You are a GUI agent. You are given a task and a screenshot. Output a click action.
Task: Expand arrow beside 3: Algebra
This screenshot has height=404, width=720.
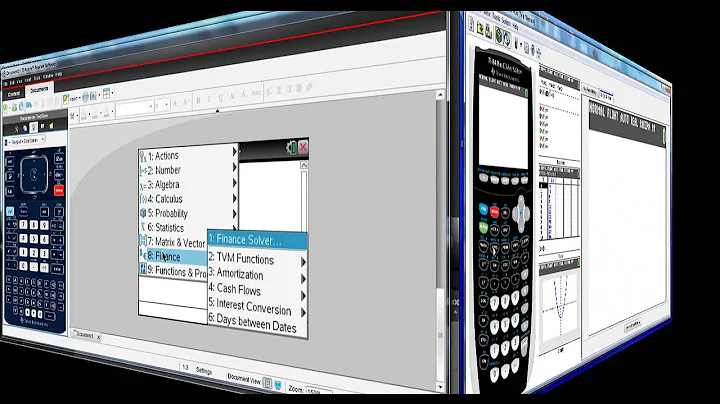pos(235,183)
